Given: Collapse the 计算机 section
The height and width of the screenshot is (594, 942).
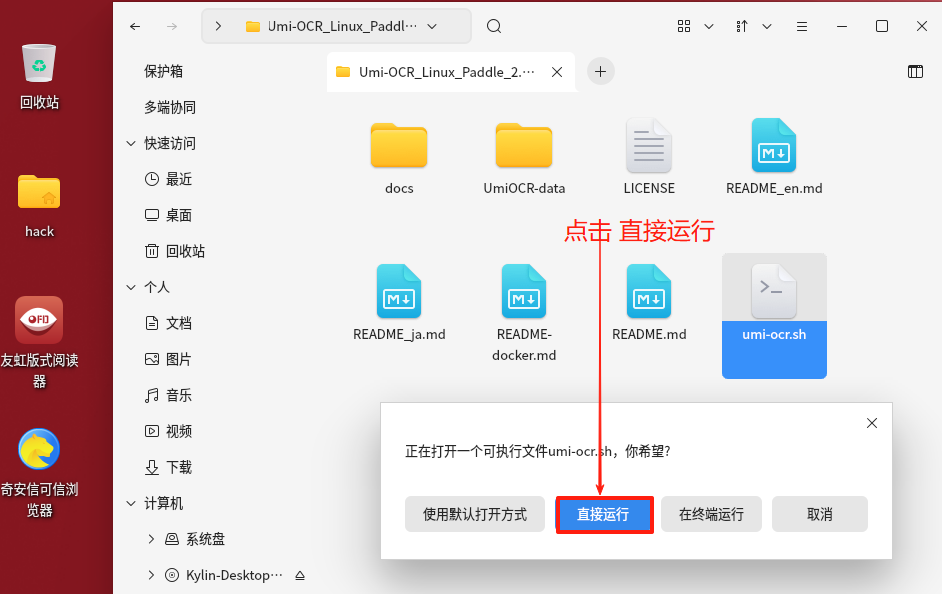Looking at the screenshot, I should point(131,503).
